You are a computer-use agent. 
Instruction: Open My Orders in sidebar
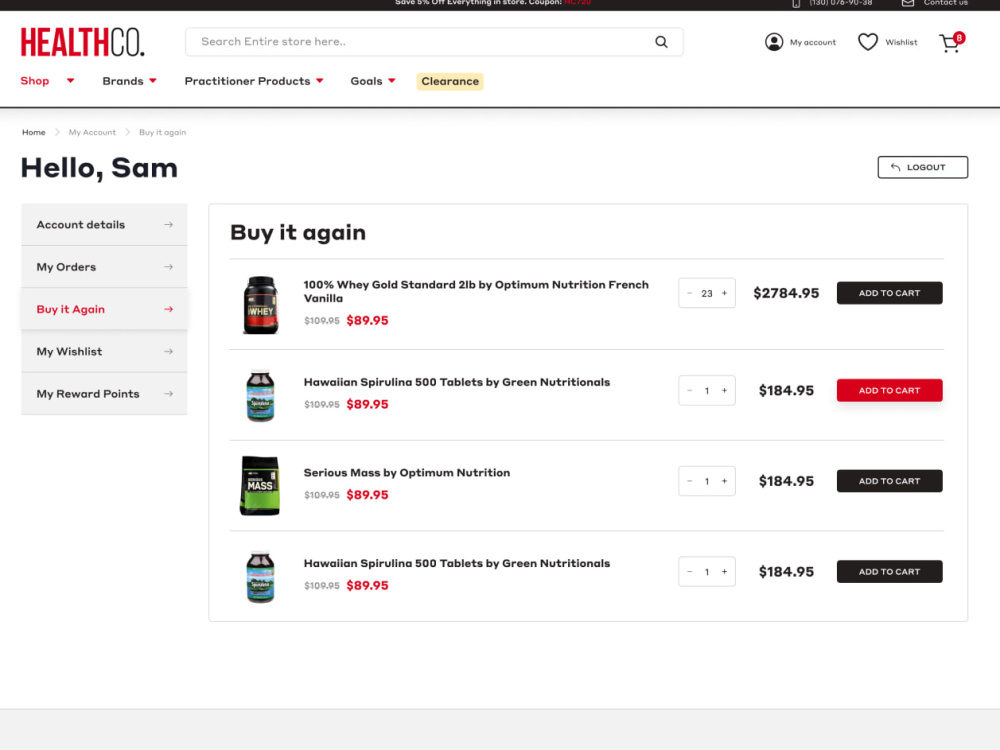tap(104, 267)
